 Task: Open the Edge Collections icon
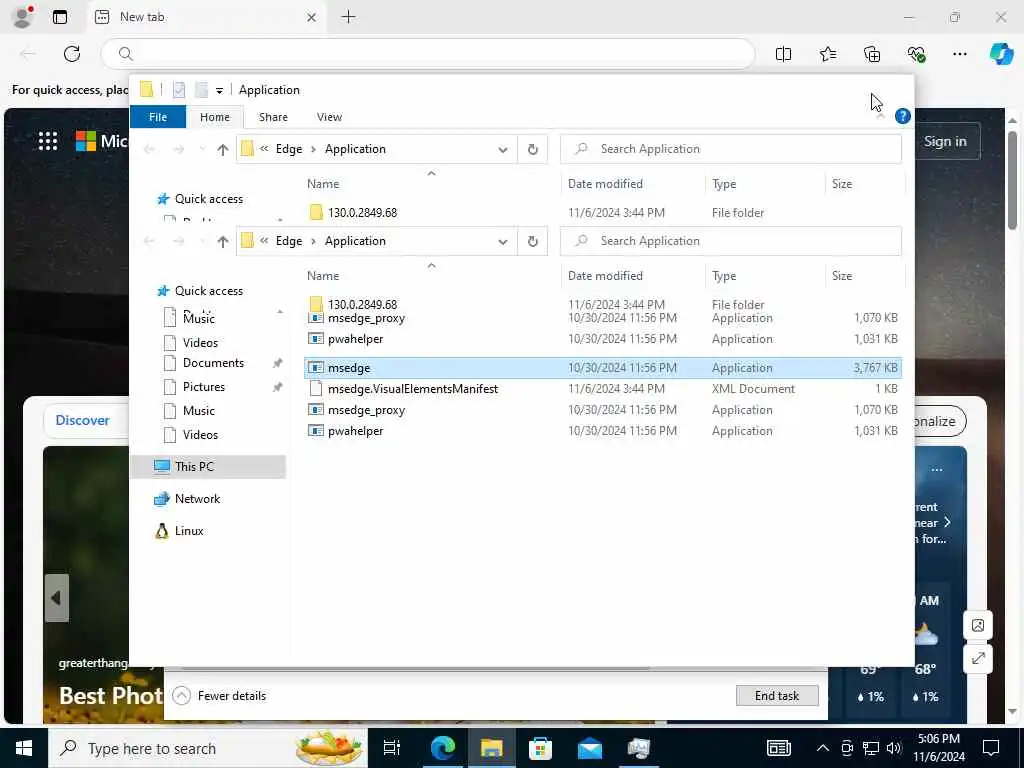tap(872, 54)
